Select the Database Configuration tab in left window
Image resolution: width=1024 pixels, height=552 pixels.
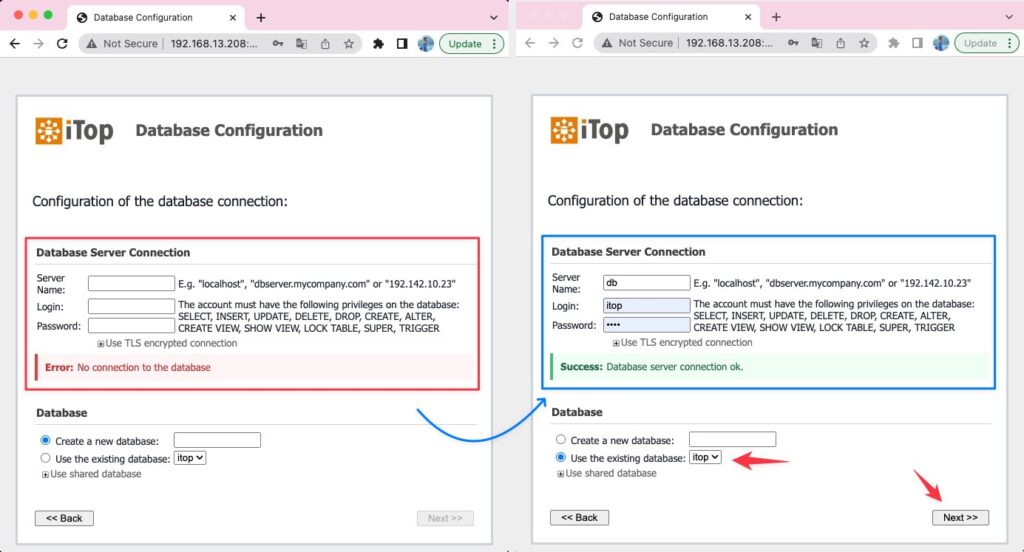pos(157,18)
